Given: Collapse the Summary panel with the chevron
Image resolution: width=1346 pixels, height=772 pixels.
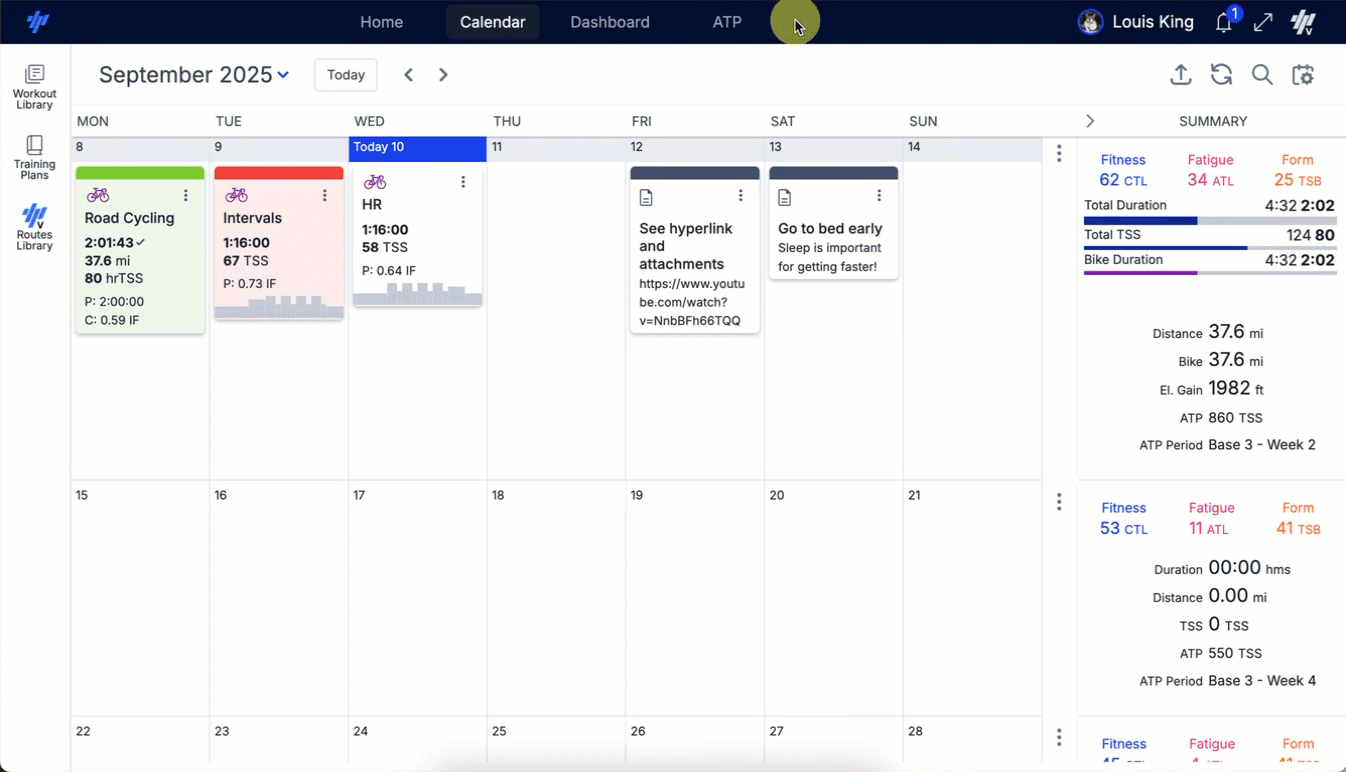Looking at the screenshot, I should pos(1090,121).
